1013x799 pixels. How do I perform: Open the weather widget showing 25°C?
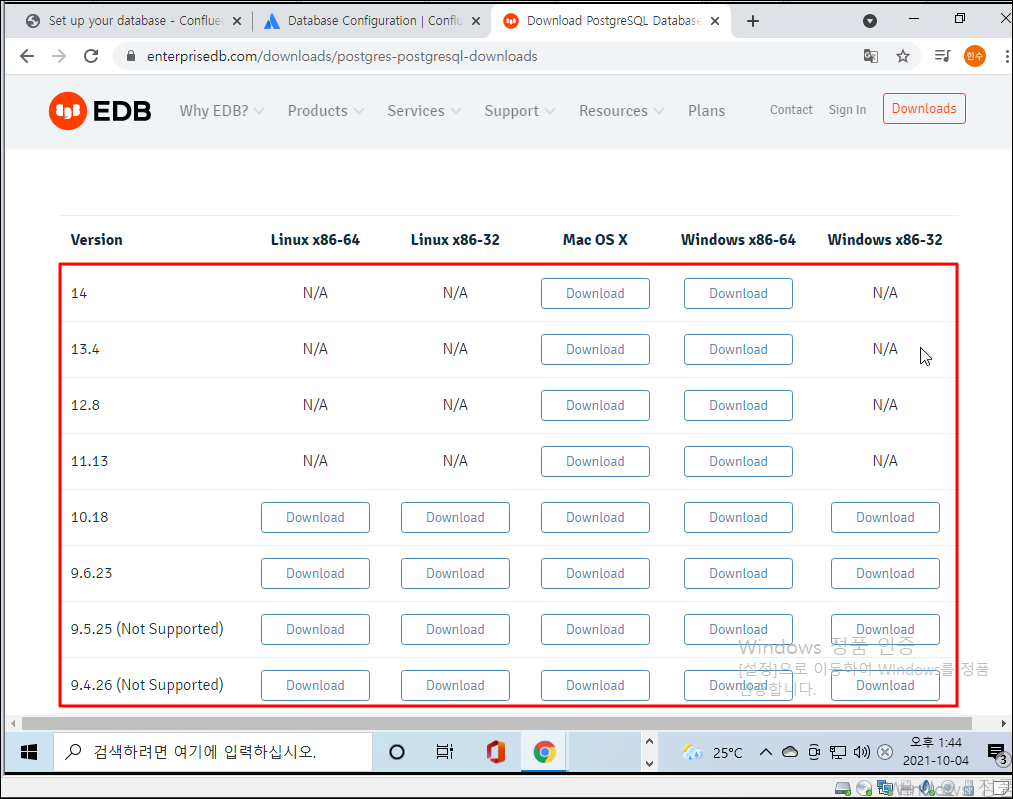click(x=713, y=752)
